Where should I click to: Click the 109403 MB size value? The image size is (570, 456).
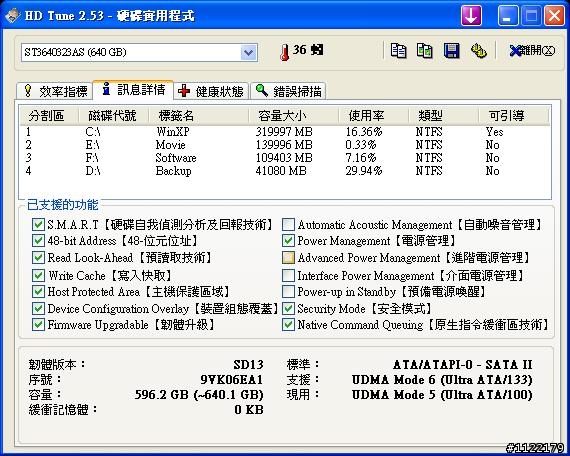click(x=284, y=158)
